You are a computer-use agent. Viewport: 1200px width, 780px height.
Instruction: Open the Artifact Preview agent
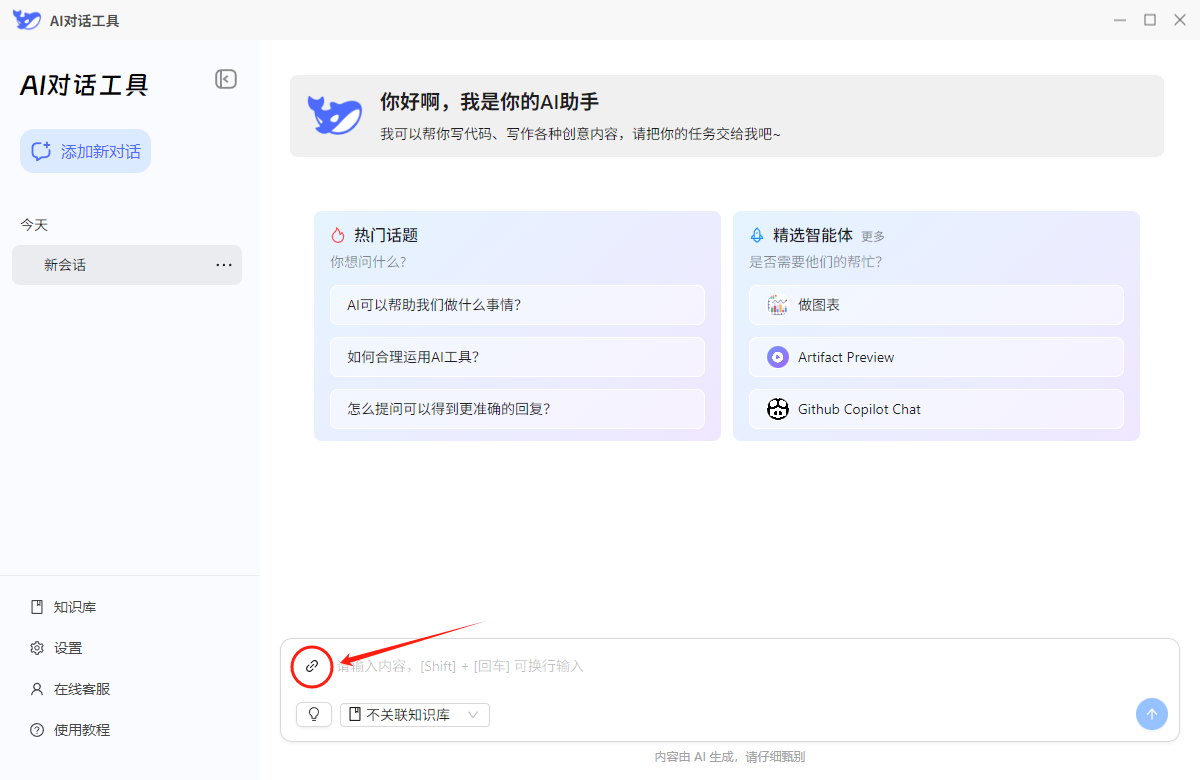pos(936,357)
